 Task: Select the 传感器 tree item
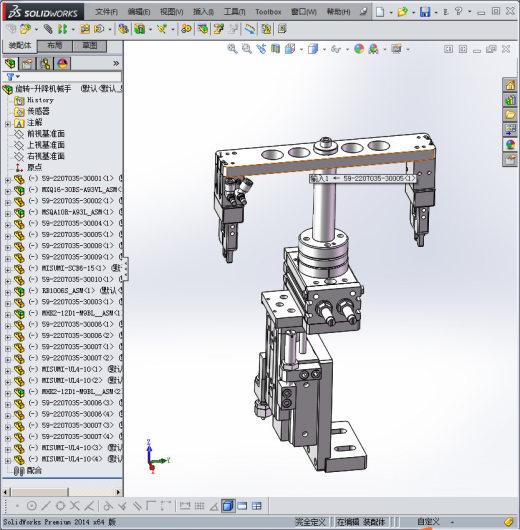[38, 111]
